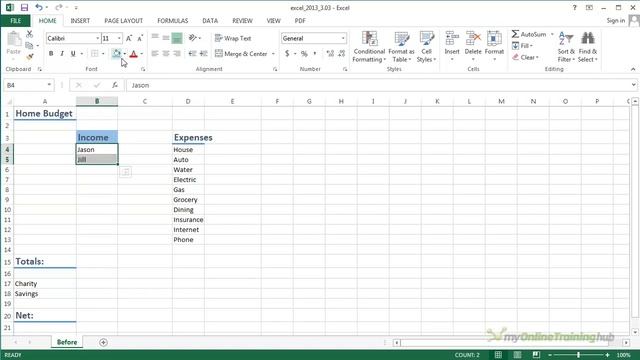The height and width of the screenshot is (360, 640).
Task: Switch to the DATA tab
Action: click(210, 20)
